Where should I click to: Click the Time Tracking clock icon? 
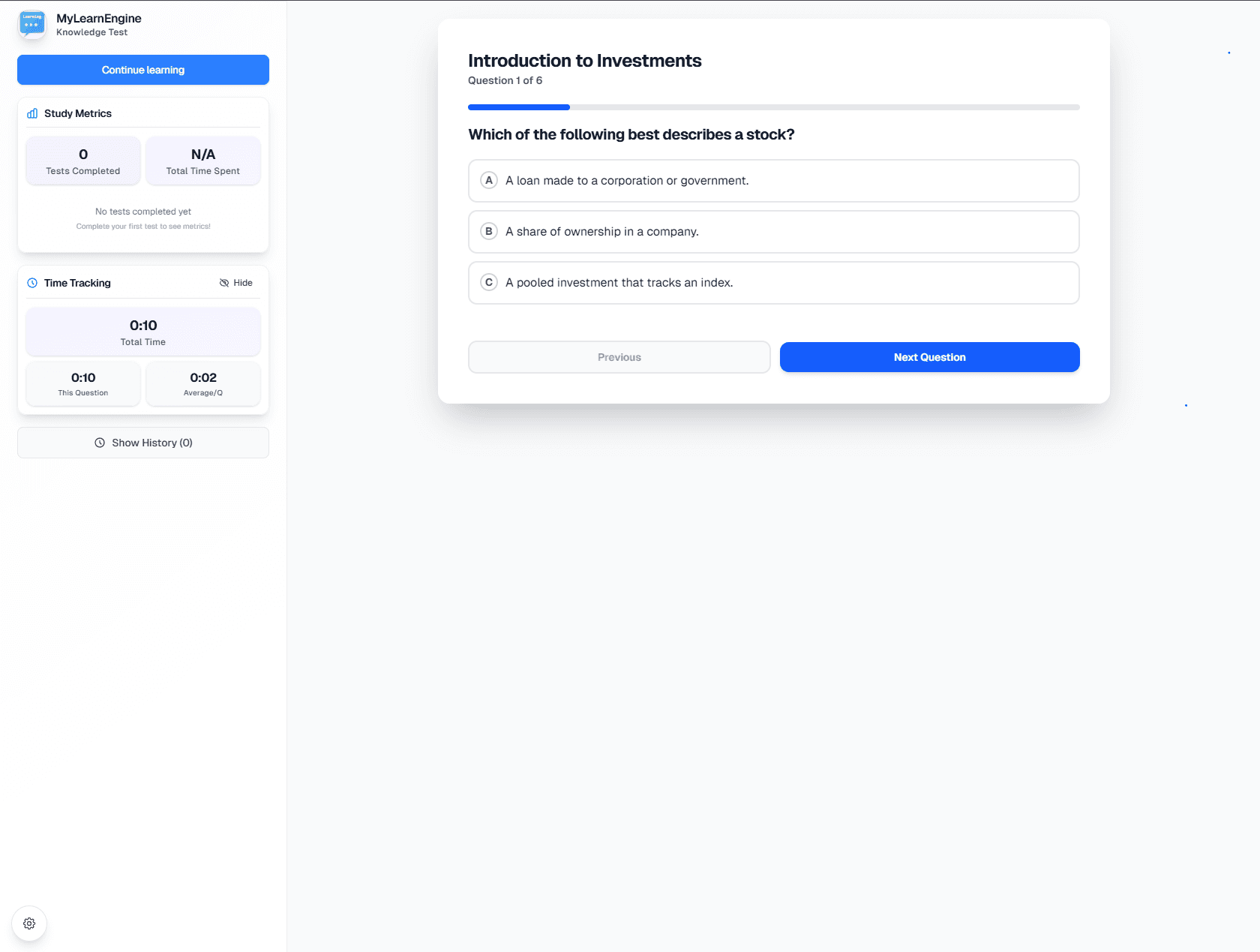point(32,283)
